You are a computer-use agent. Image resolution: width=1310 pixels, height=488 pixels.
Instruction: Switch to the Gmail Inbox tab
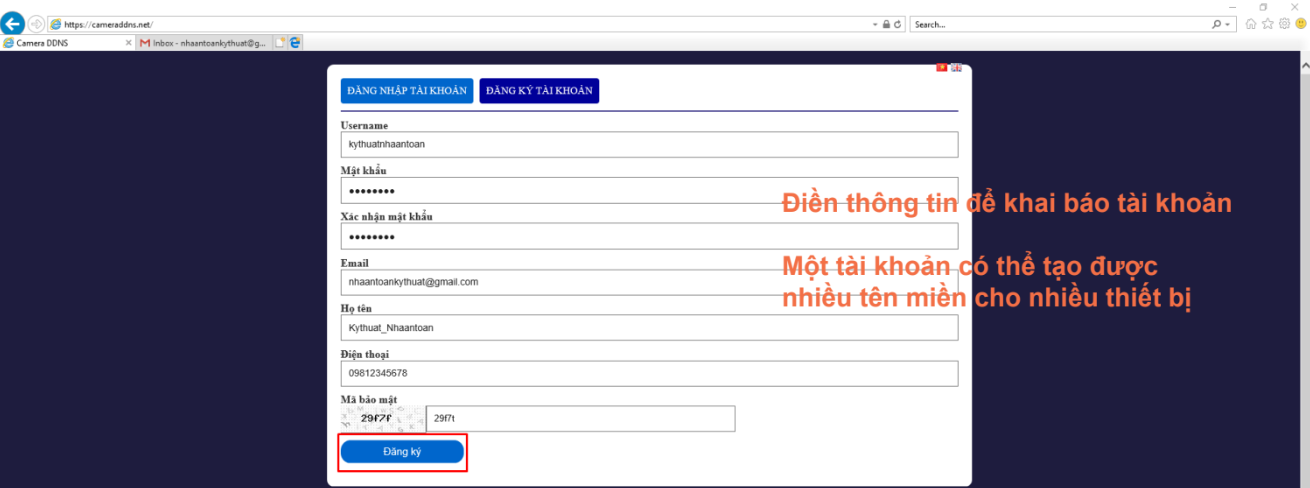(x=204, y=43)
